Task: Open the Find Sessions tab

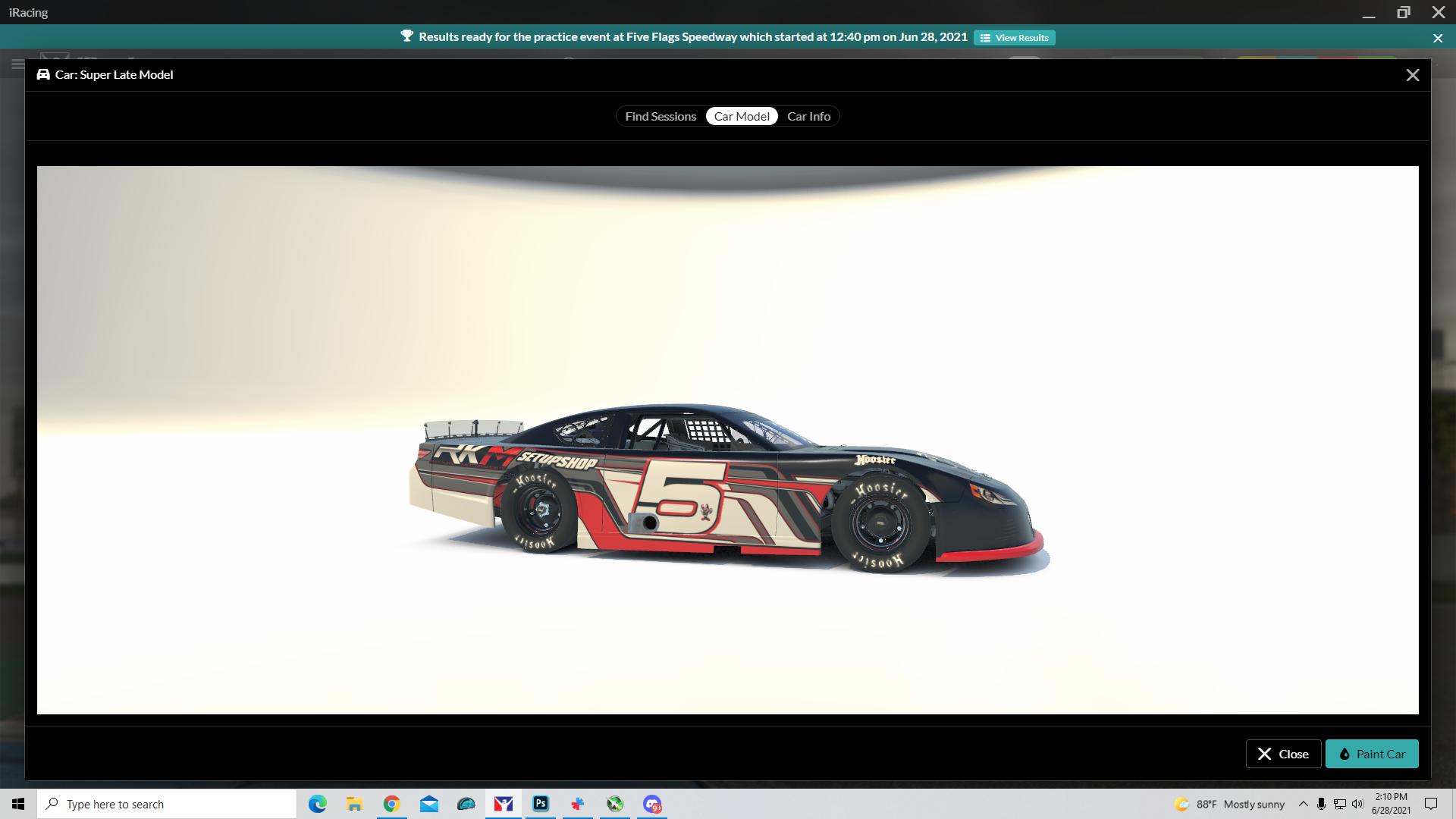Action: [660, 116]
